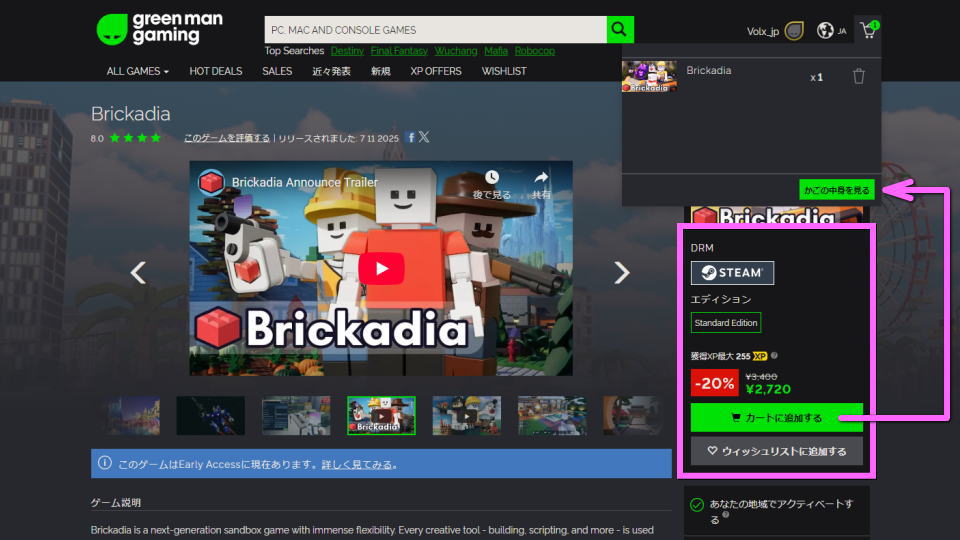Select the Standard Edition option
The height and width of the screenshot is (540, 960).
[726, 323]
